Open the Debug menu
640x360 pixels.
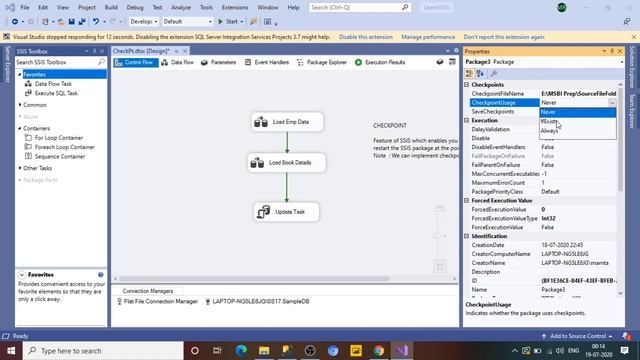135,7
